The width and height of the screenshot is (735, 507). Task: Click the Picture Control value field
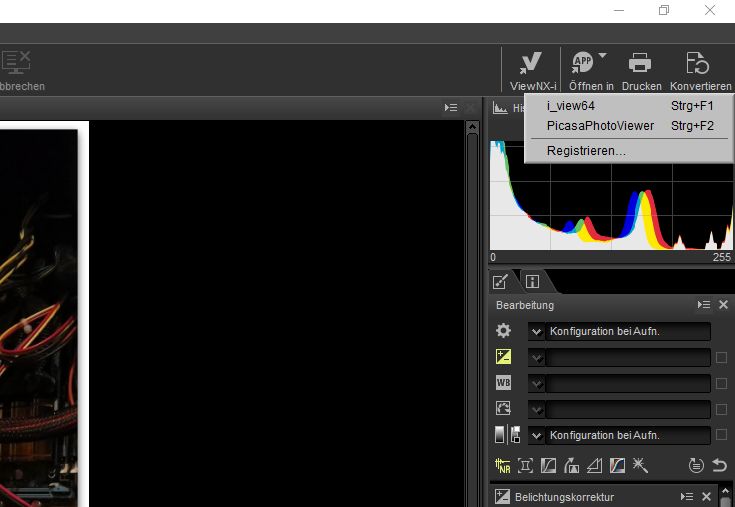628,410
